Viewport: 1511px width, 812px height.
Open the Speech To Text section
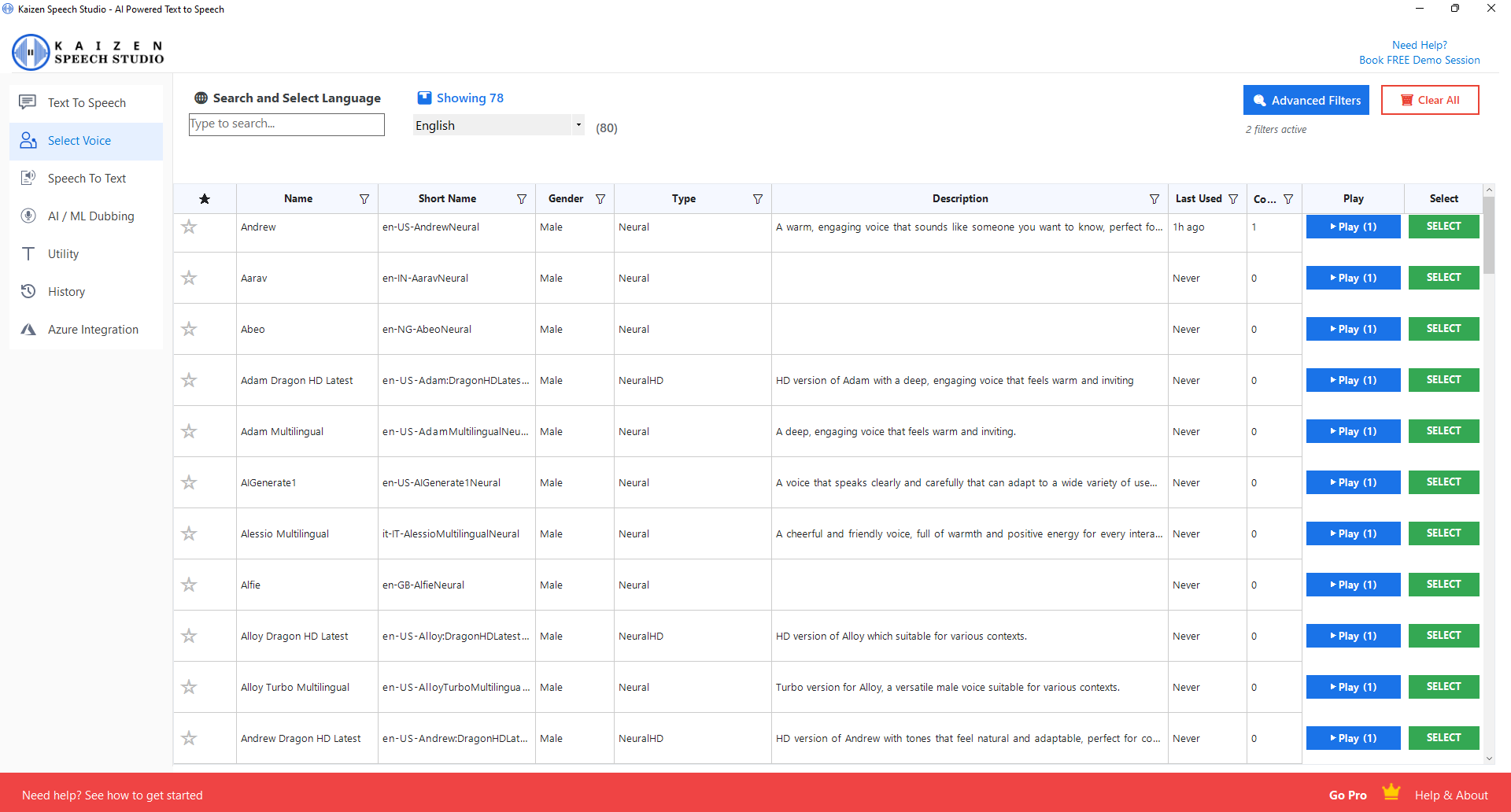tap(87, 179)
